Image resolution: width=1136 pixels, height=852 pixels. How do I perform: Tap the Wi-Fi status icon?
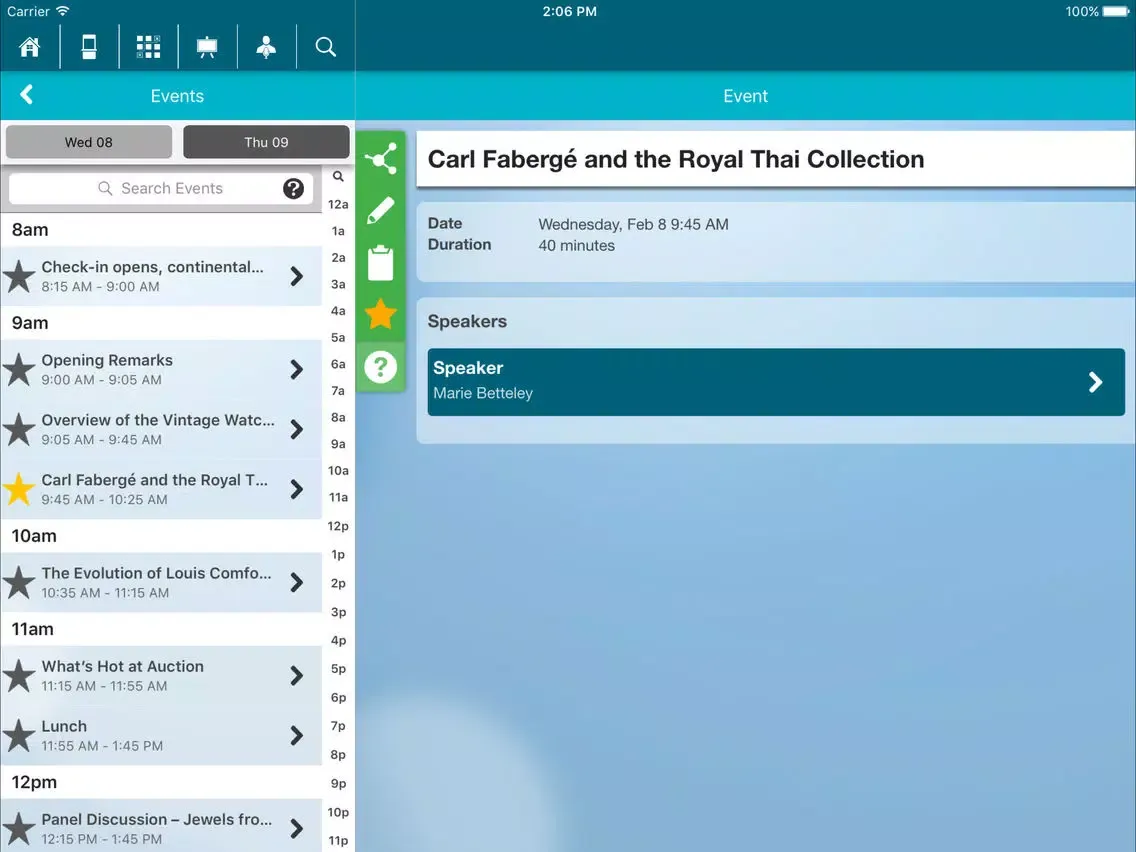coord(63,11)
